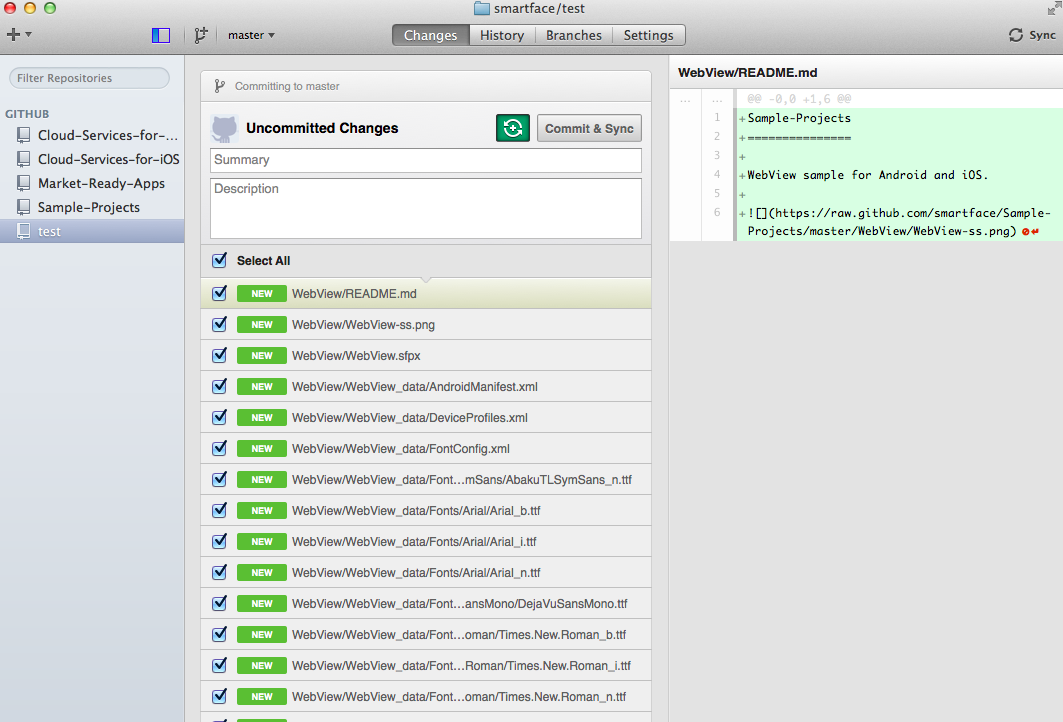Select the Market-Ready-Apps repository
This screenshot has width=1063, height=722.
92,183
